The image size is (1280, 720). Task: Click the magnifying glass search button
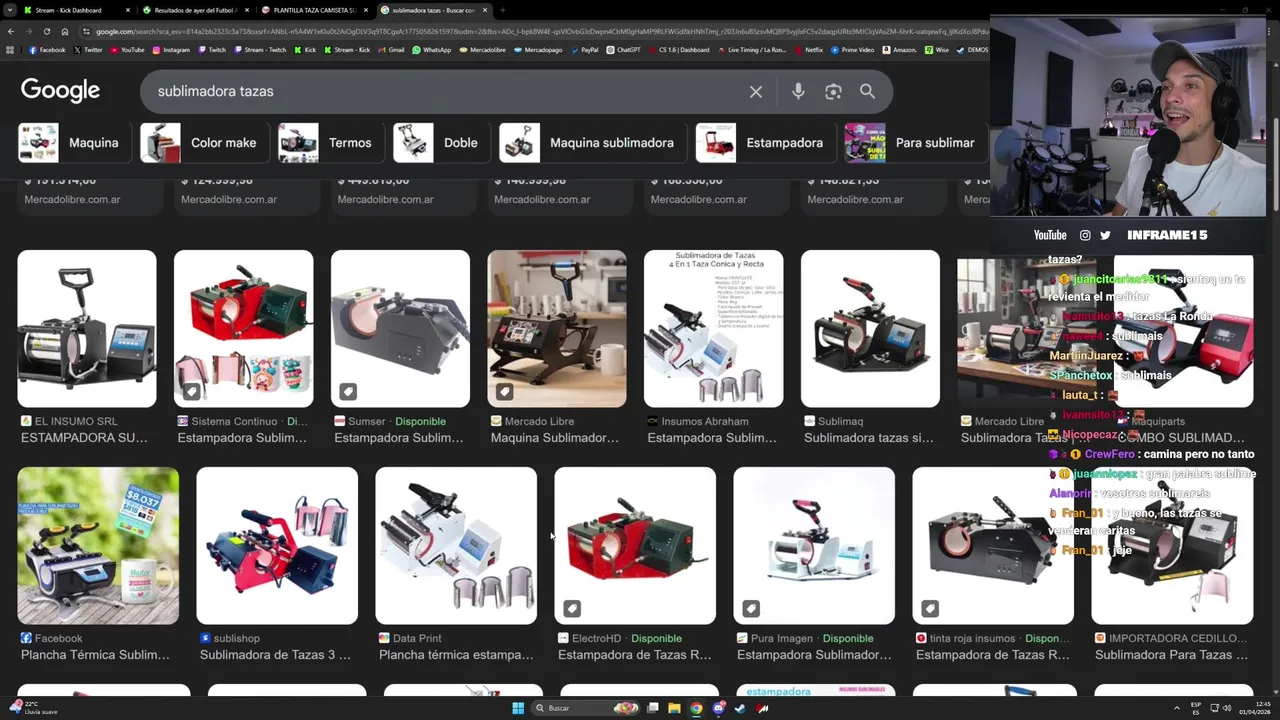867,91
